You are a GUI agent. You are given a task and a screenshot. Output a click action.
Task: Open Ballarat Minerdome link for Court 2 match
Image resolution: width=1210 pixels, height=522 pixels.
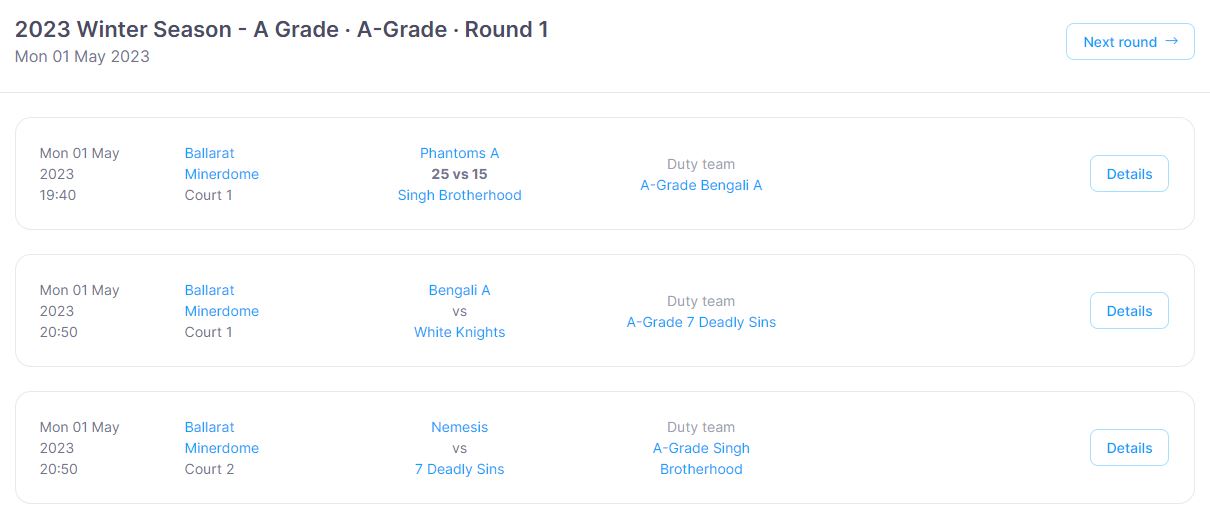pyautogui.click(x=221, y=438)
